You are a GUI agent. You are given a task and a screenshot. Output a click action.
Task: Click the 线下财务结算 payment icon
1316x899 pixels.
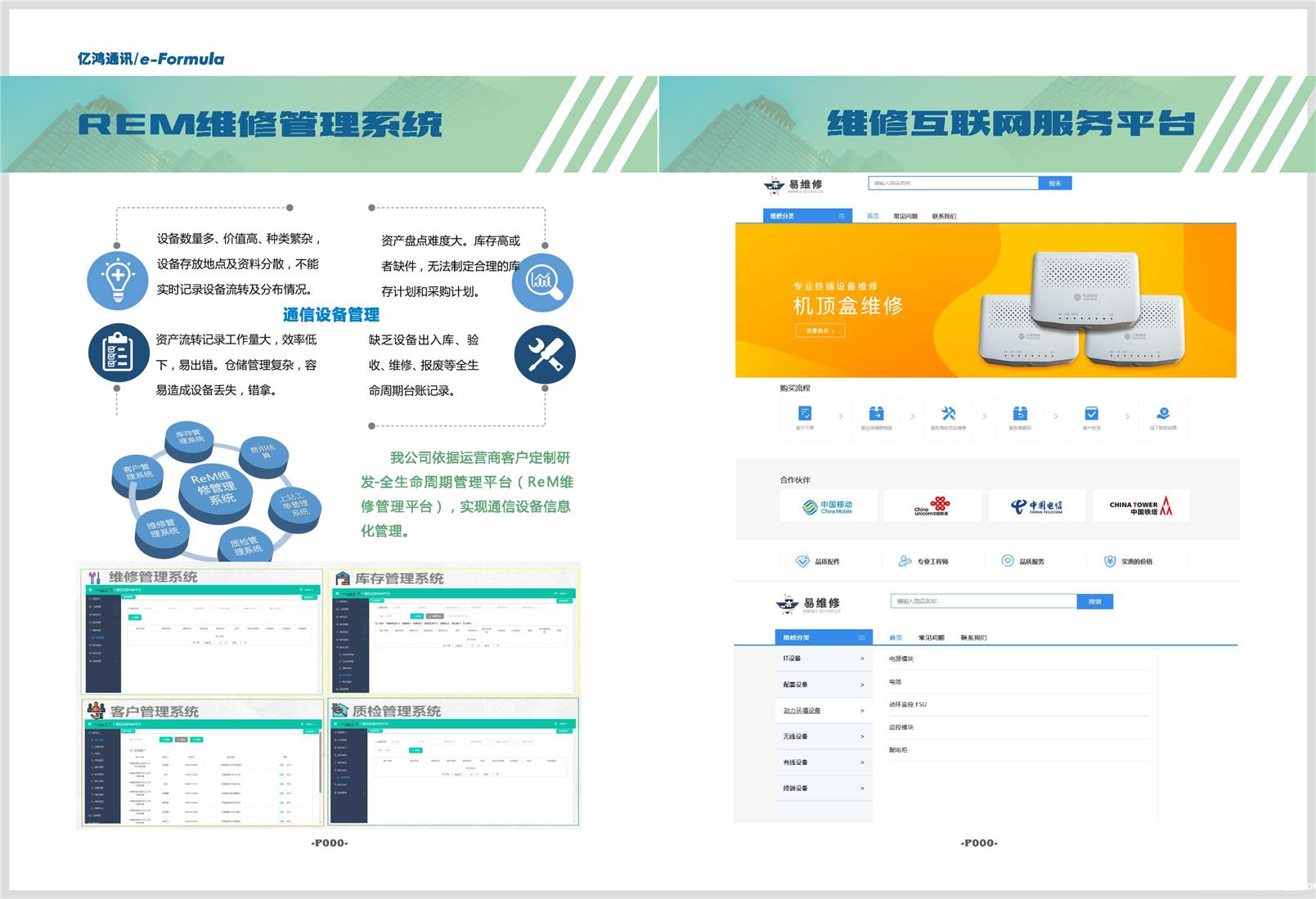click(x=1163, y=414)
